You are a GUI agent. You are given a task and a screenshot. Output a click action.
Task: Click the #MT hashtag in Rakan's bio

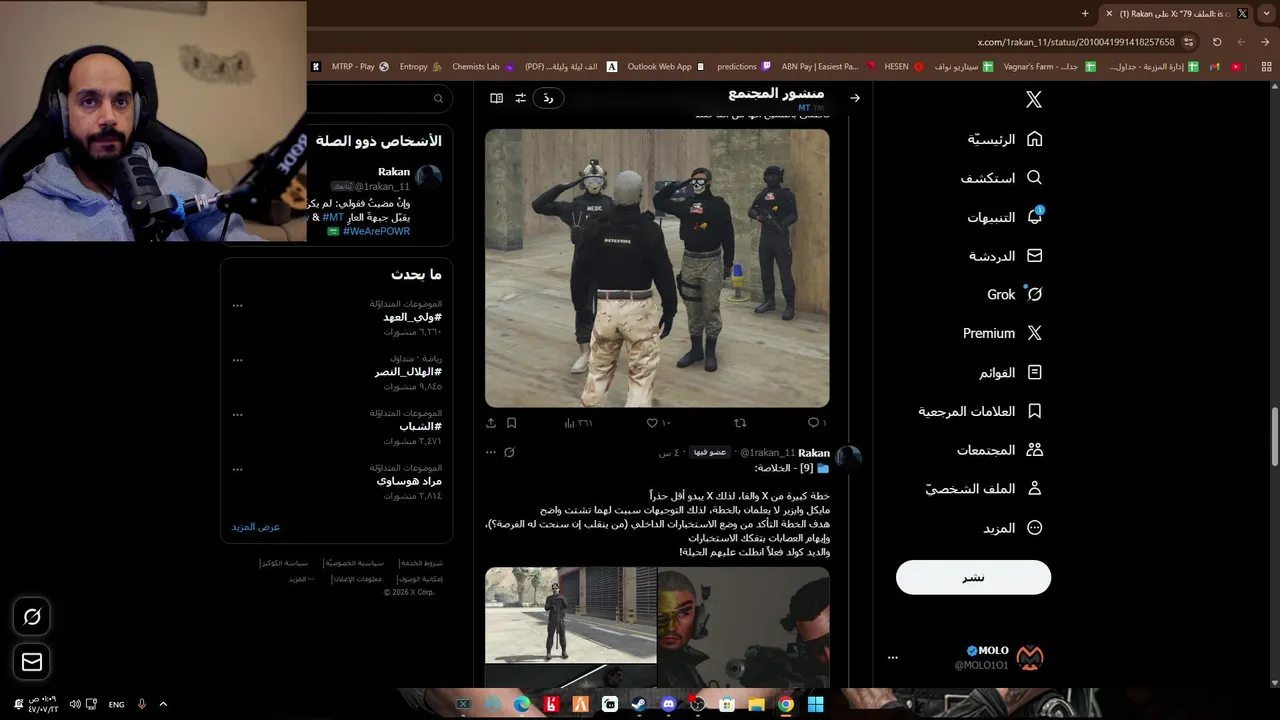point(333,217)
